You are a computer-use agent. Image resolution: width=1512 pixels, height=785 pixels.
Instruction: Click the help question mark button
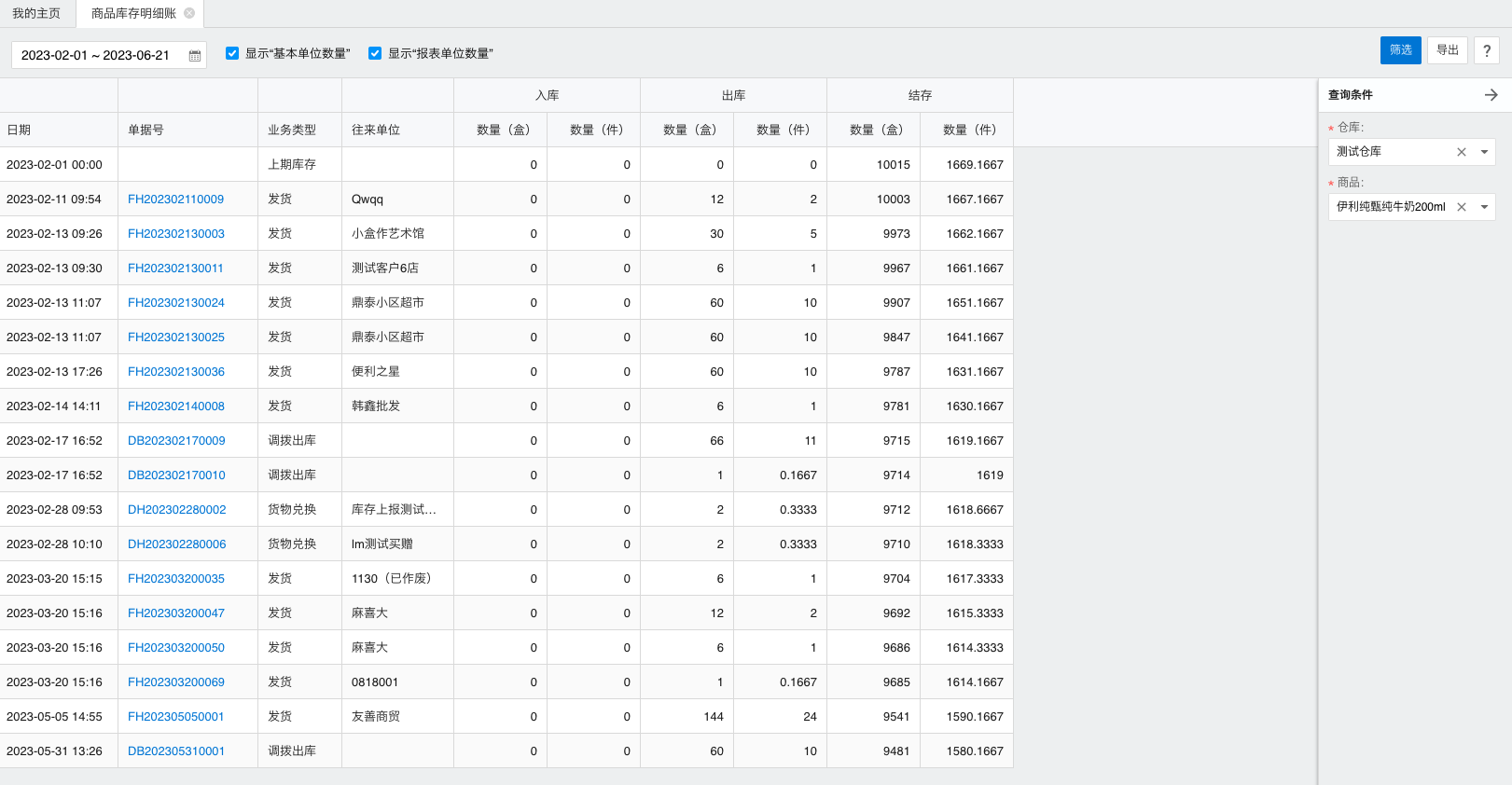pyautogui.click(x=1487, y=50)
